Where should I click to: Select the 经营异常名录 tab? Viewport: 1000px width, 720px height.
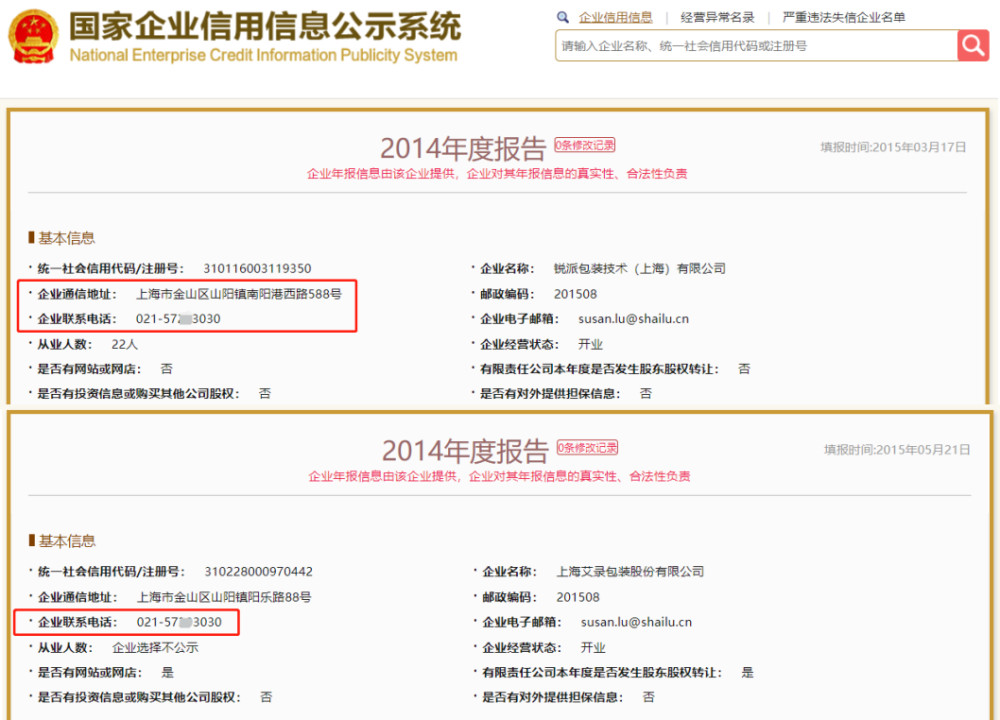(717, 17)
